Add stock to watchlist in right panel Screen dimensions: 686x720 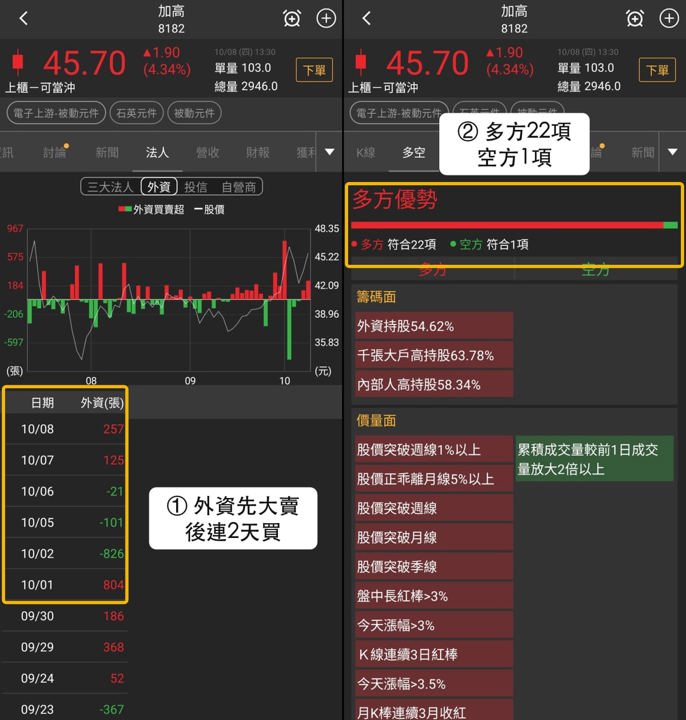[x=669, y=18]
